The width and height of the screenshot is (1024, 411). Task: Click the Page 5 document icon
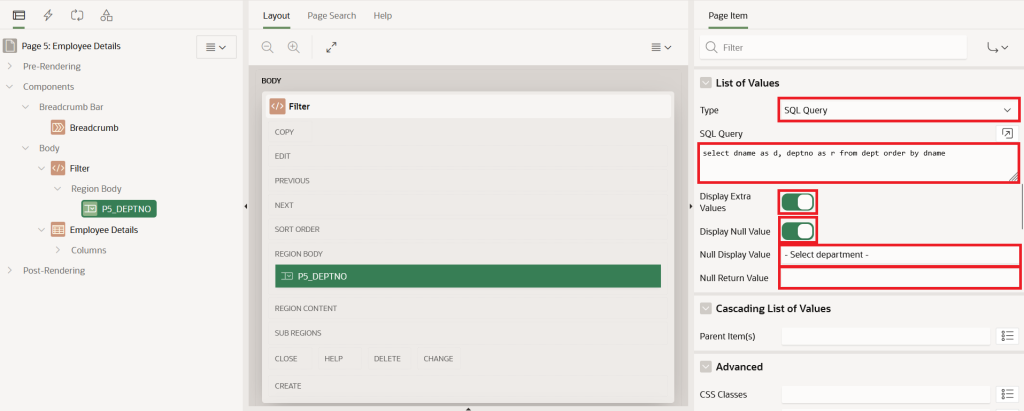click(9, 46)
